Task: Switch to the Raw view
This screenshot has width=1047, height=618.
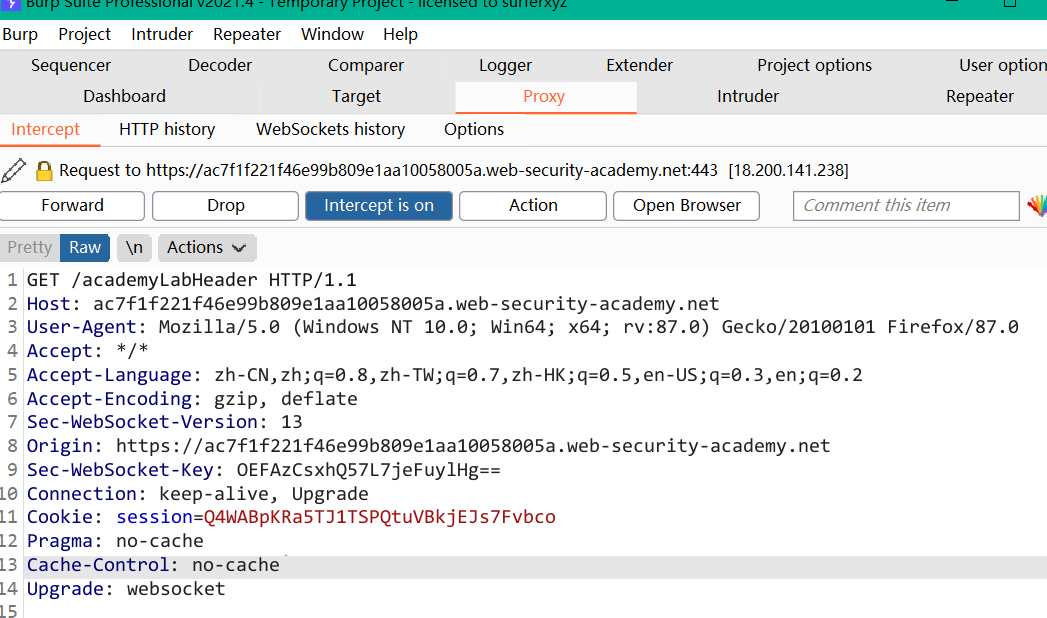Action: point(85,248)
